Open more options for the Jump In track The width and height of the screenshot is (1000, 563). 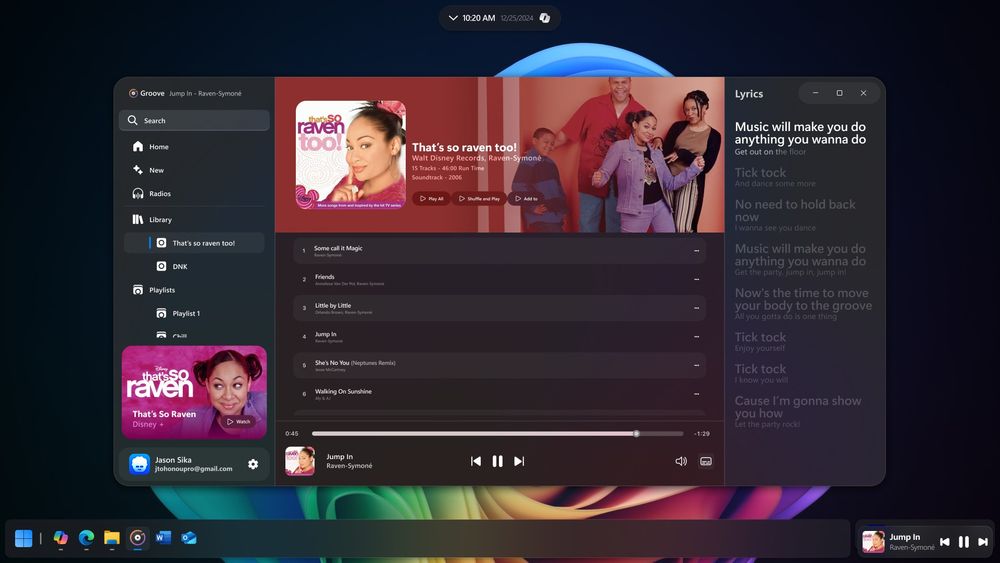click(696, 337)
